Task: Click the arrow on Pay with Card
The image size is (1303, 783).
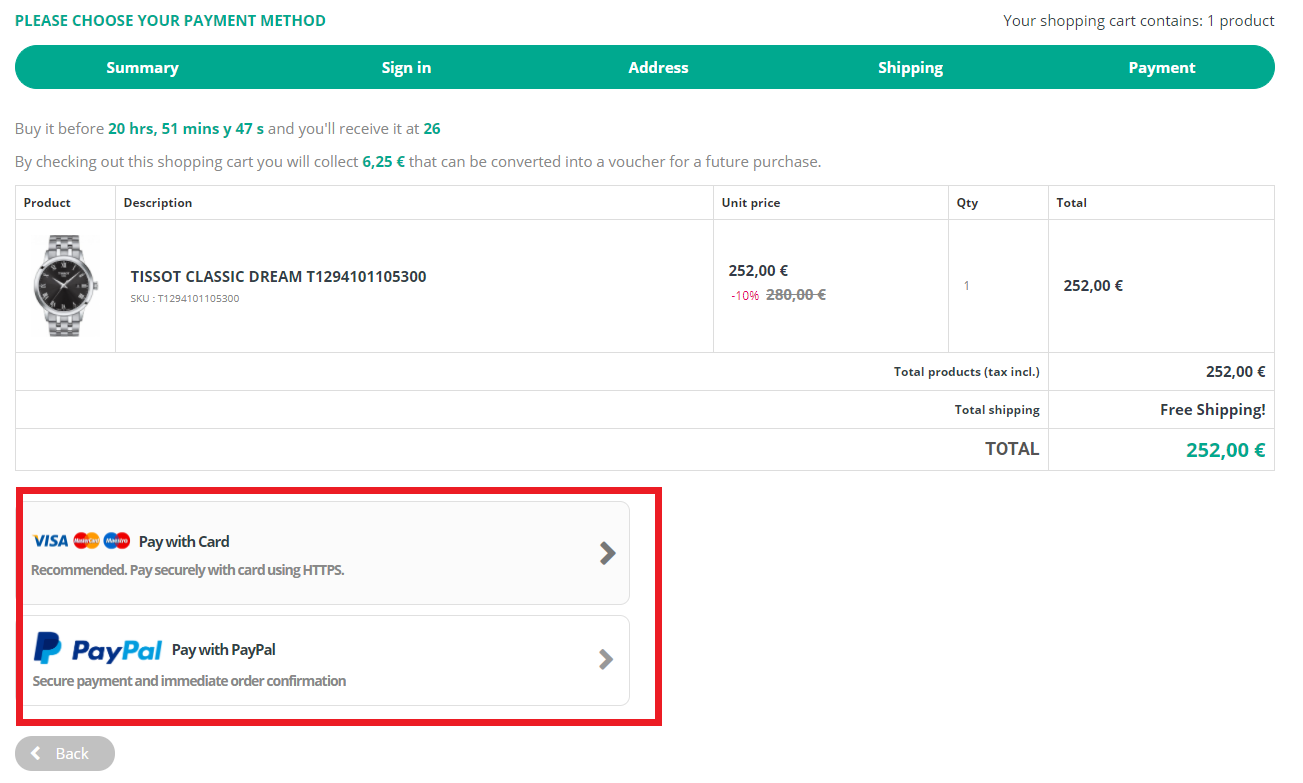Action: pos(607,553)
